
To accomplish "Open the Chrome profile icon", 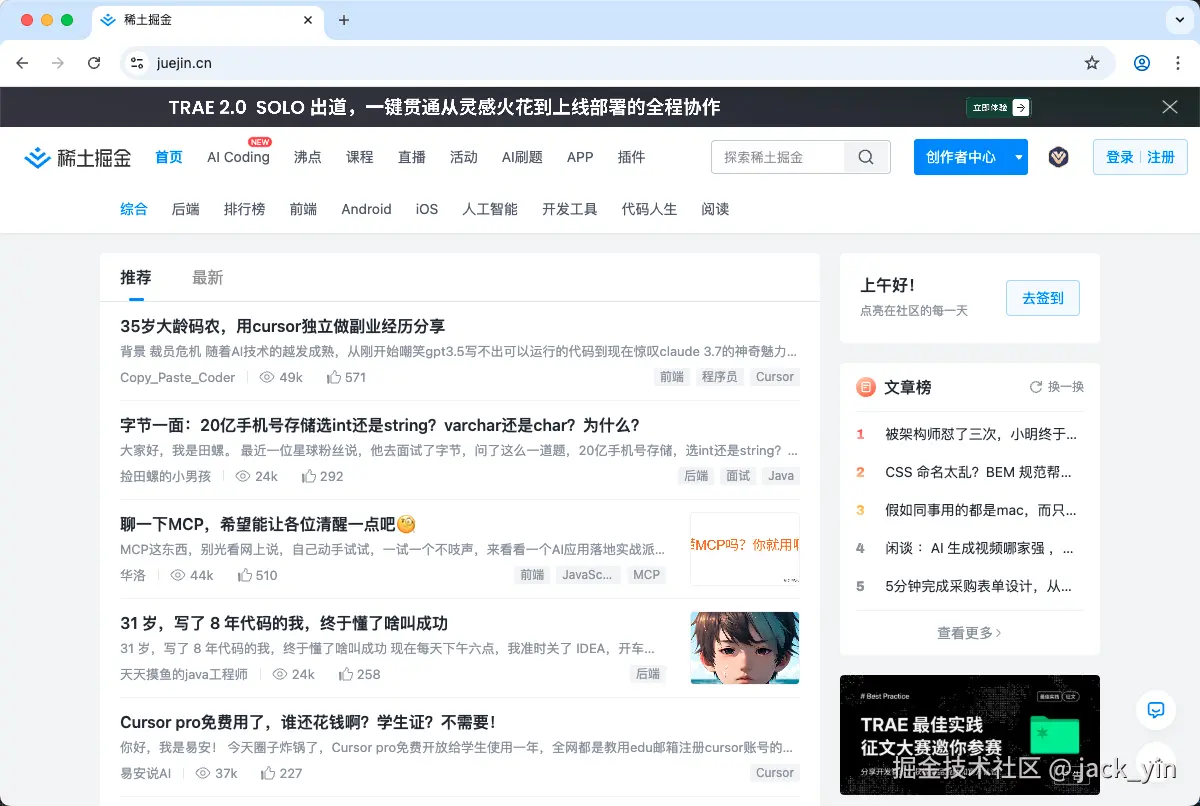I will click(1142, 63).
